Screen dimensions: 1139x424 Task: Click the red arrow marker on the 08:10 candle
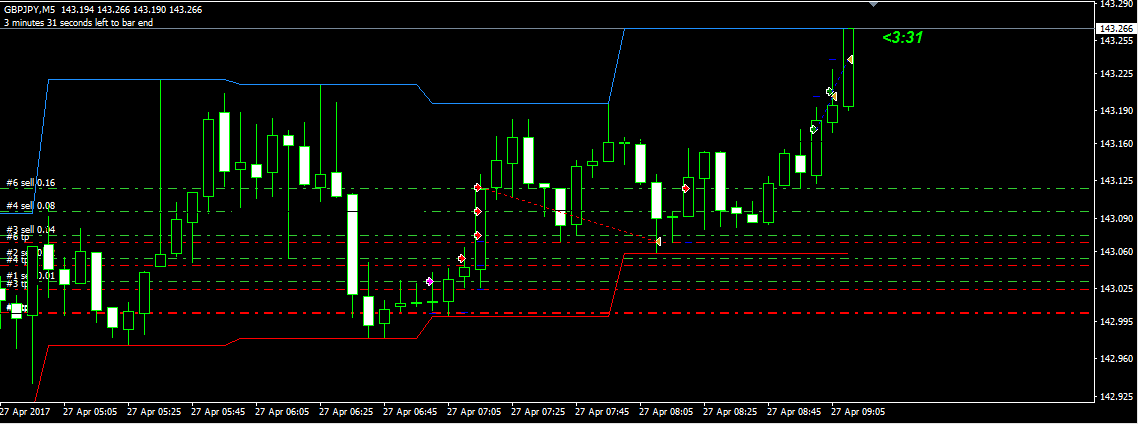[x=686, y=188]
